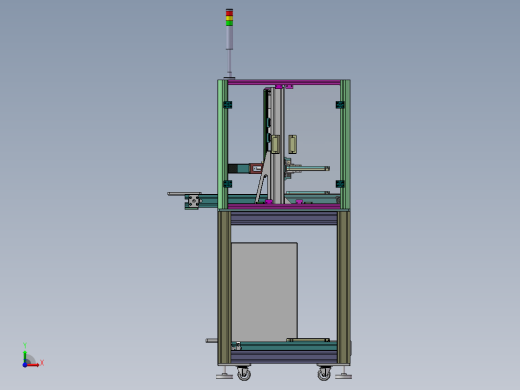Screen dimensions: 520x390
Task: Click the green Y axis of the triad
Action: (x=25, y=357)
